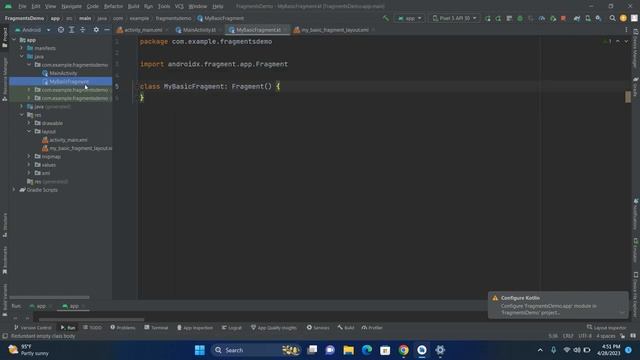640x360 pixels.
Task: Open the Refactor menu
Action: [113, 6]
